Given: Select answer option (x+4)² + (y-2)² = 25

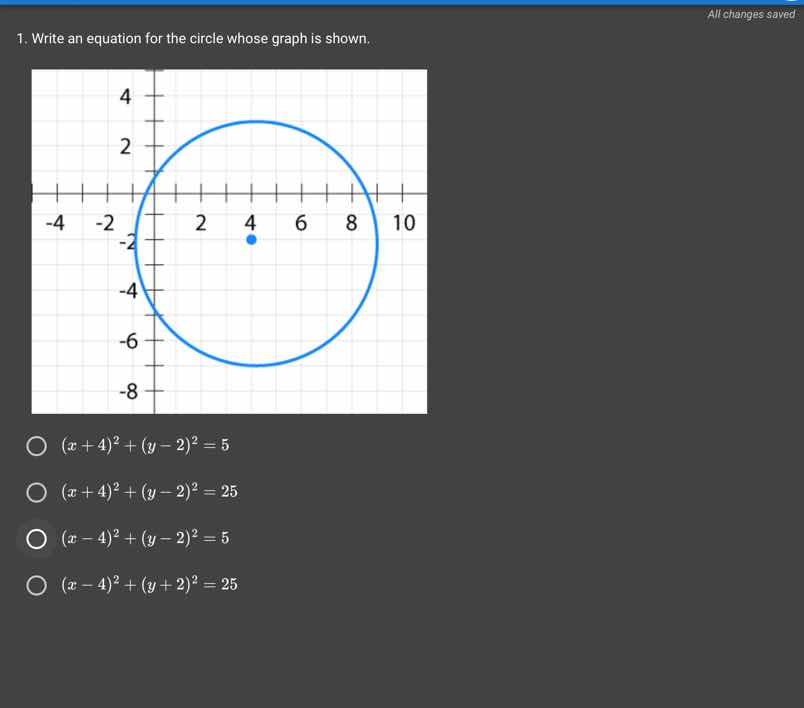Looking at the screenshot, I should (36, 491).
